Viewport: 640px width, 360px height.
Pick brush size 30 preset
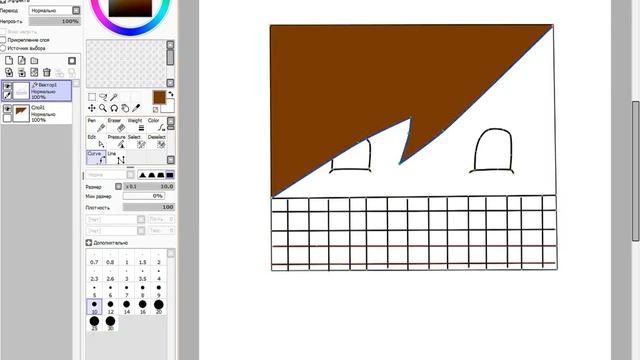click(x=110, y=323)
